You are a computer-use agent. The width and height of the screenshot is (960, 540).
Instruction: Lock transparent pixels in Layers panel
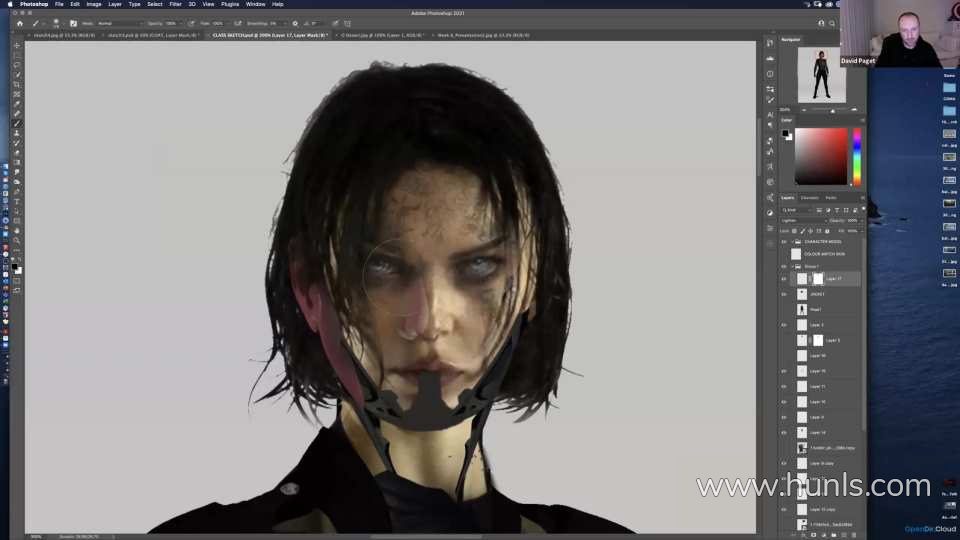pos(795,231)
